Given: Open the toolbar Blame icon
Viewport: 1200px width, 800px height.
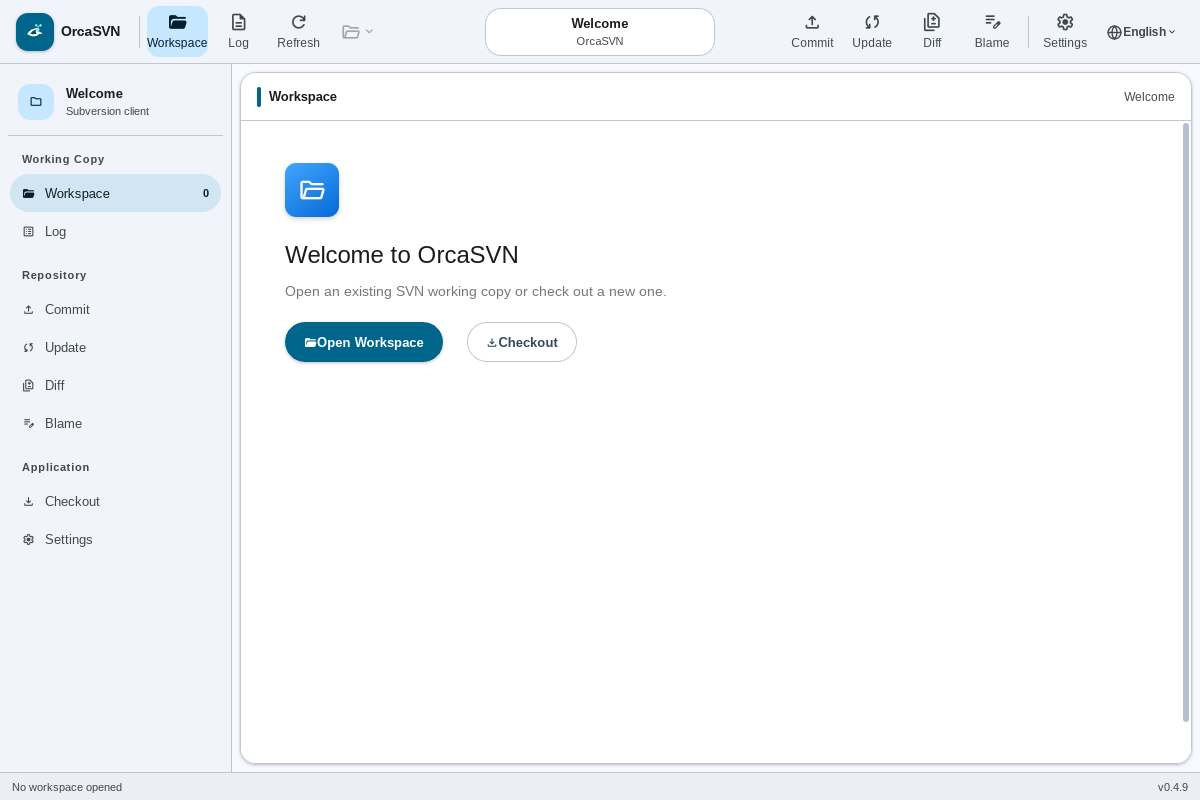Looking at the screenshot, I should coord(992,22).
